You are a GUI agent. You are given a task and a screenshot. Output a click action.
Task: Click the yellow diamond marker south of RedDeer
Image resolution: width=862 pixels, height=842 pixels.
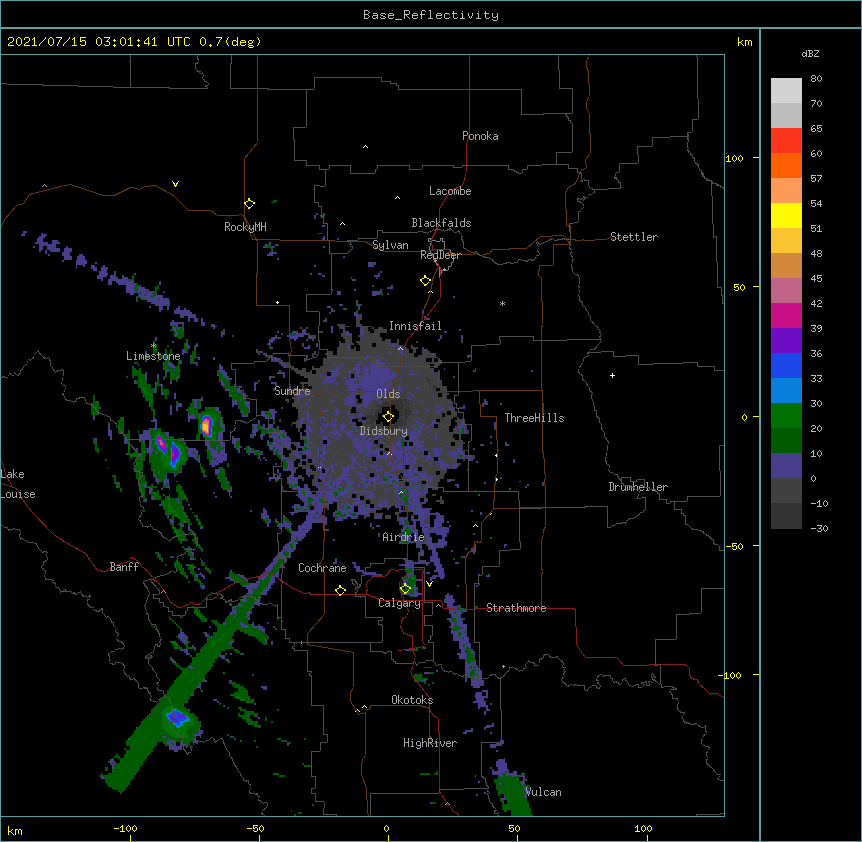click(x=425, y=281)
